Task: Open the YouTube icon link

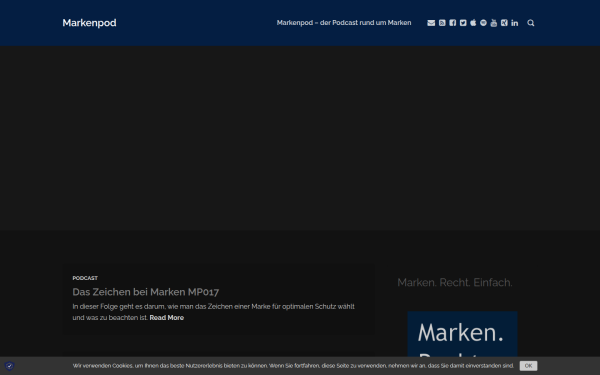Action: pos(494,23)
